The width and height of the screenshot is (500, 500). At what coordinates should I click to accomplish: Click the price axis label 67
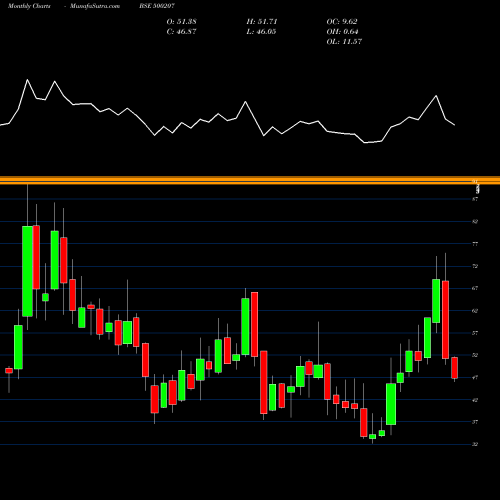475,288
